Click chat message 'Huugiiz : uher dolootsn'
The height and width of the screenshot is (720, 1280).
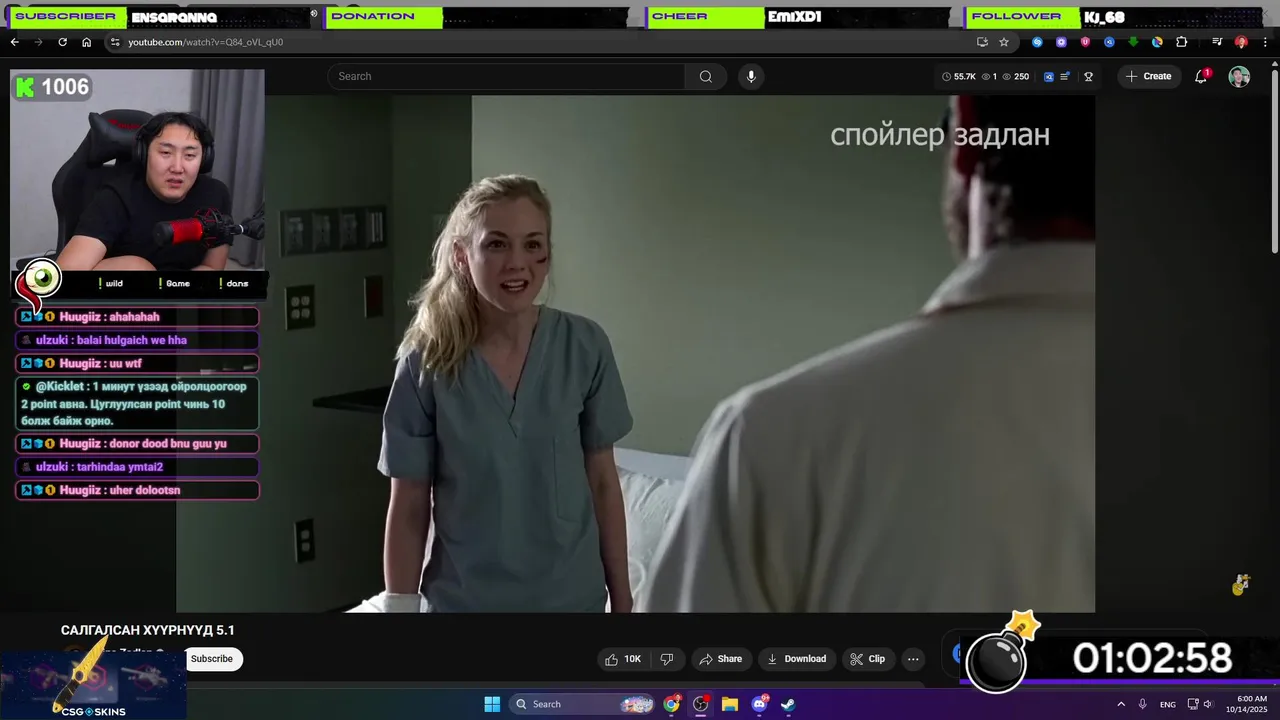[x=137, y=490]
